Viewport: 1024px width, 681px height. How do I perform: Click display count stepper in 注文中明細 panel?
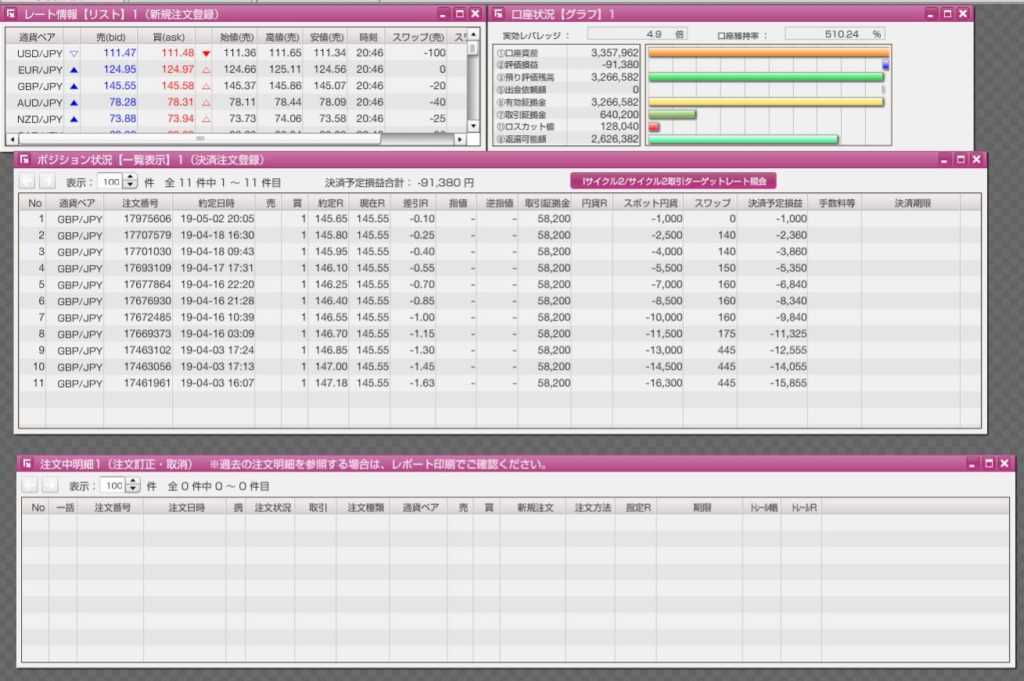coord(130,485)
